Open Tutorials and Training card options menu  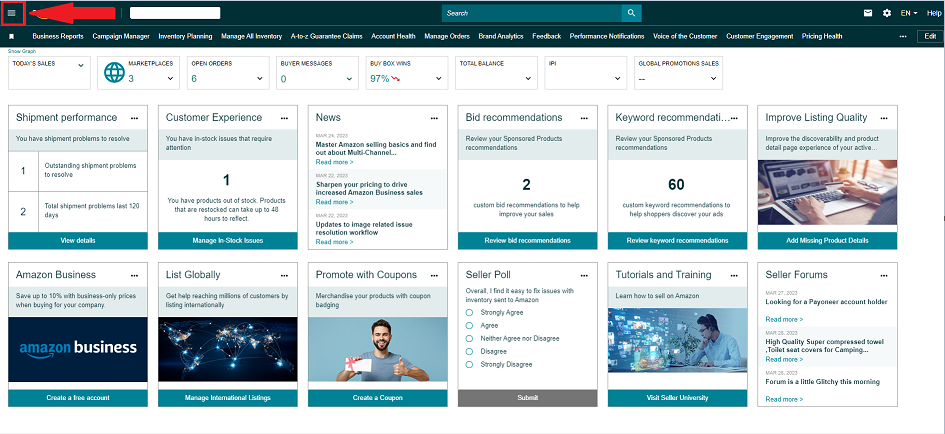[734, 275]
